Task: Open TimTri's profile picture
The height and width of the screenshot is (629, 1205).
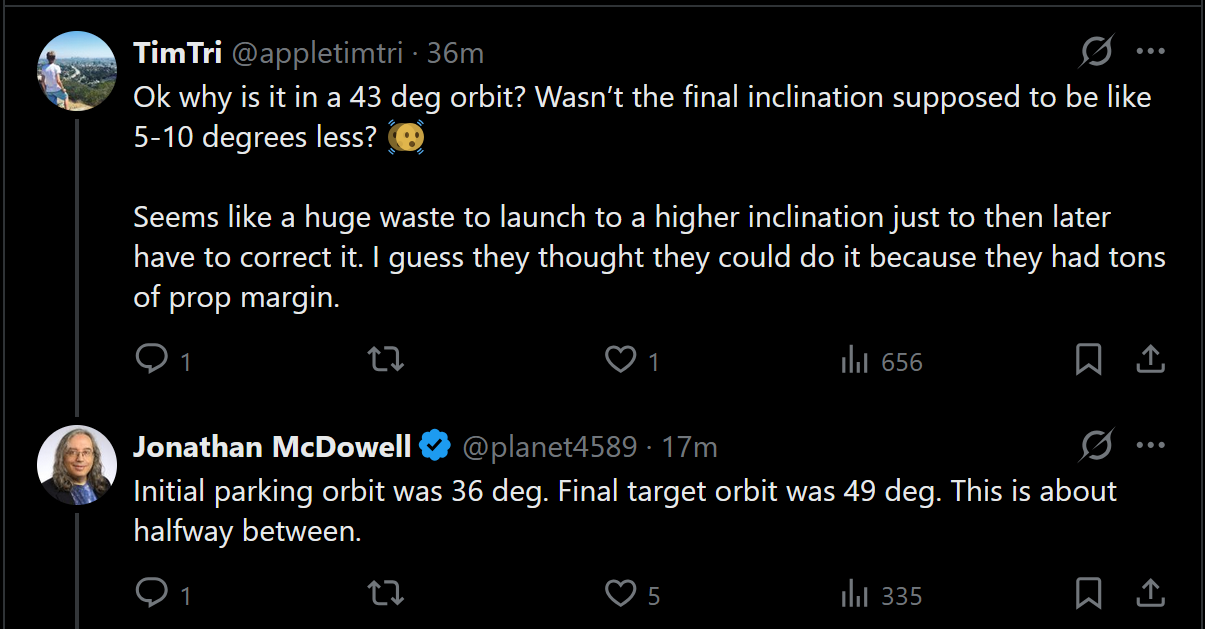Action: coord(77,71)
